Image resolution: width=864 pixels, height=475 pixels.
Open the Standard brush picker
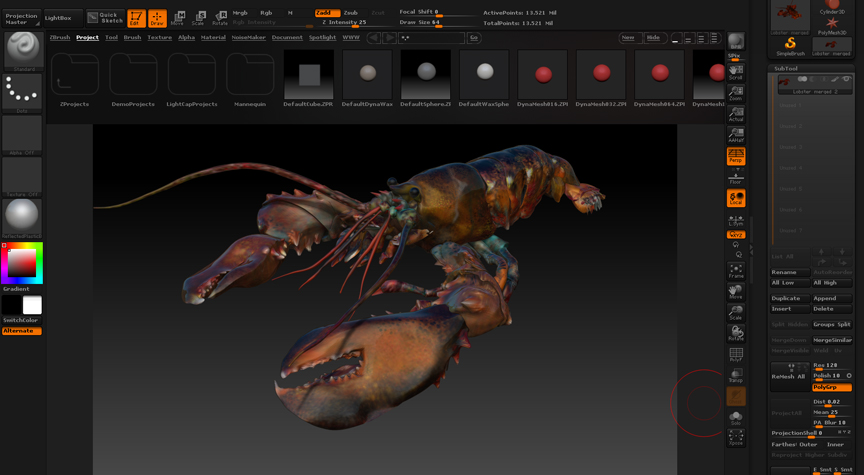(x=23, y=51)
